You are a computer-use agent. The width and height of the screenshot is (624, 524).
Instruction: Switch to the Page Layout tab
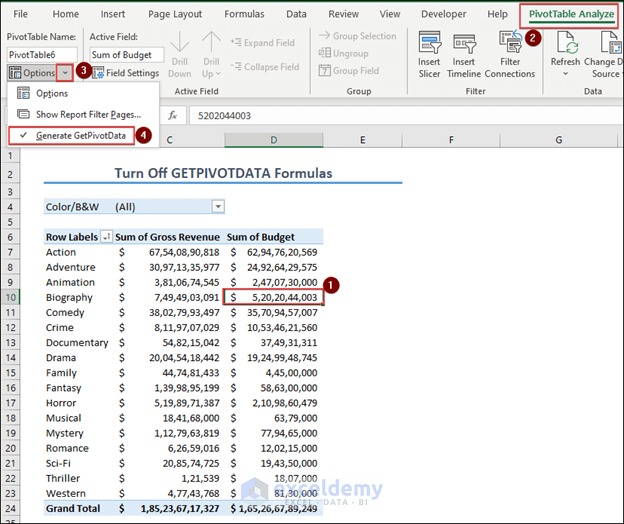[174, 14]
